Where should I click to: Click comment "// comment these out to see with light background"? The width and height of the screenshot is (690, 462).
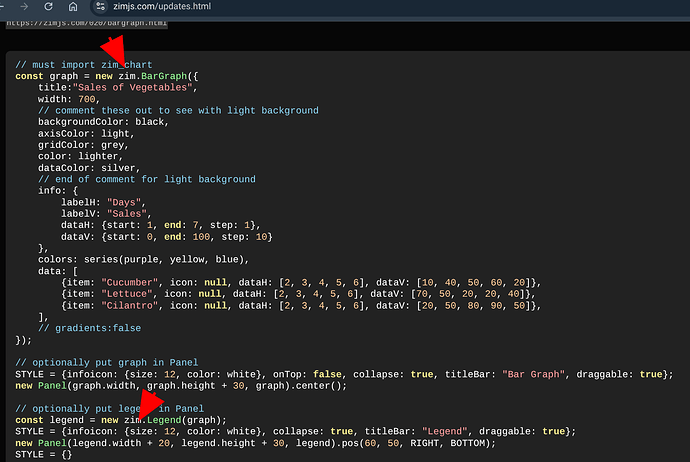click(x=178, y=110)
